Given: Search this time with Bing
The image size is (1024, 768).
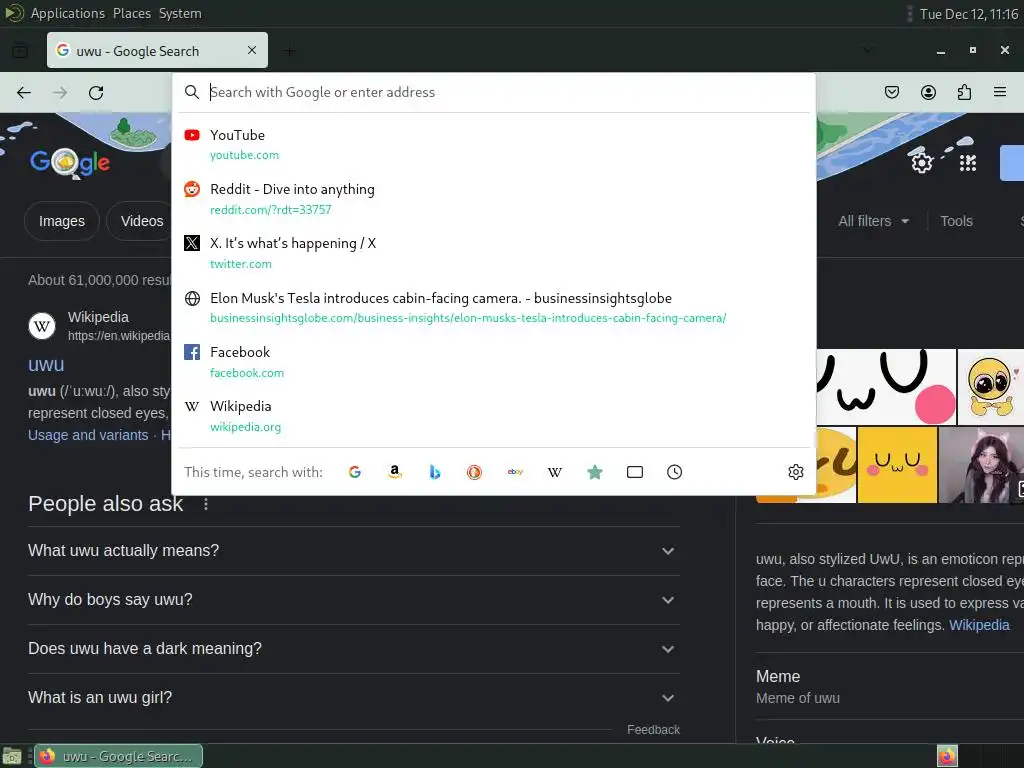Looking at the screenshot, I should [x=435, y=472].
